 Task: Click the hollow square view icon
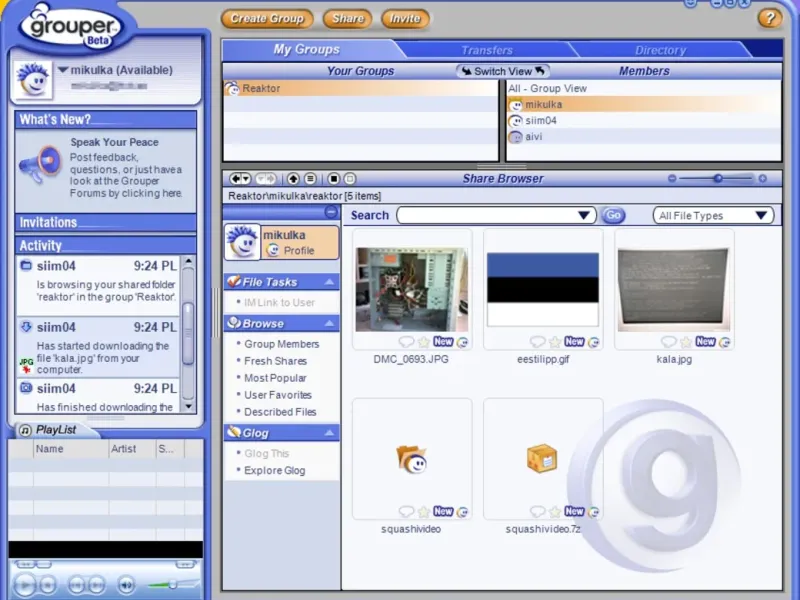350,179
